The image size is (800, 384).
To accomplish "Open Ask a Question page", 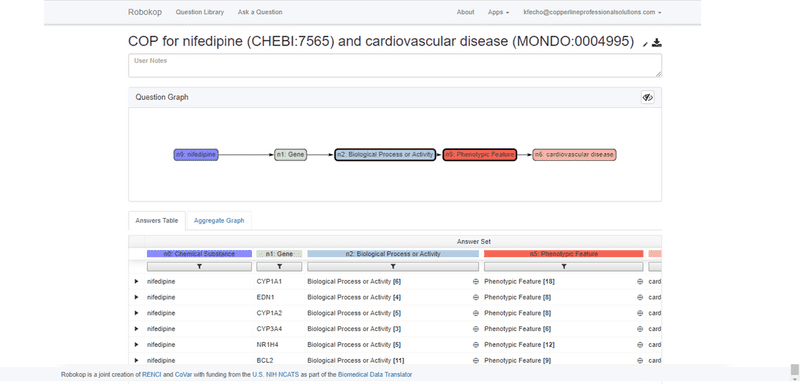I will (260, 12).
